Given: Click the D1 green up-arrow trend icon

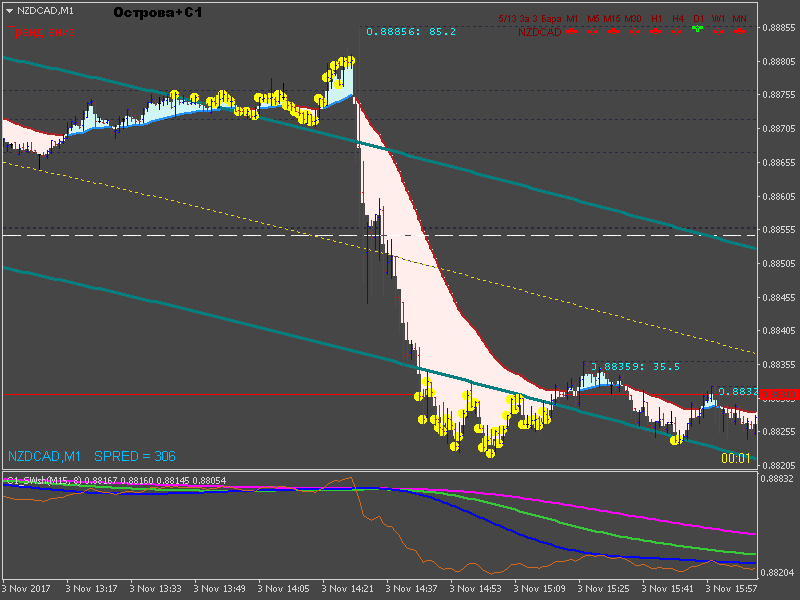Looking at the screenshot, I should (x=697, y=29).
